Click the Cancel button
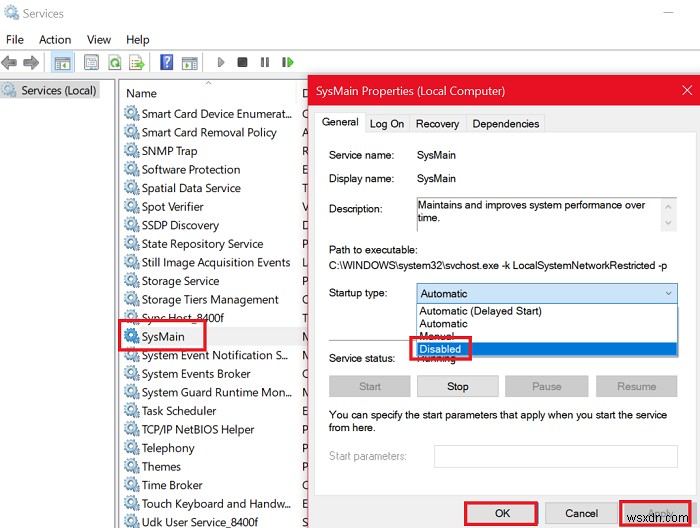The height and width of the screenshot is (528, 700). (581, 513)
